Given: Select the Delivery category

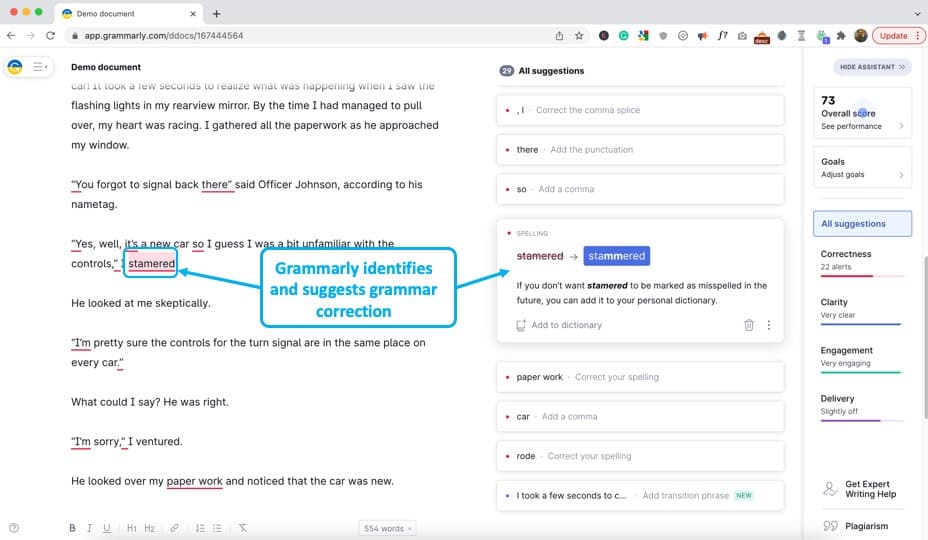Looking at the screenshot, I should [862, 406].
